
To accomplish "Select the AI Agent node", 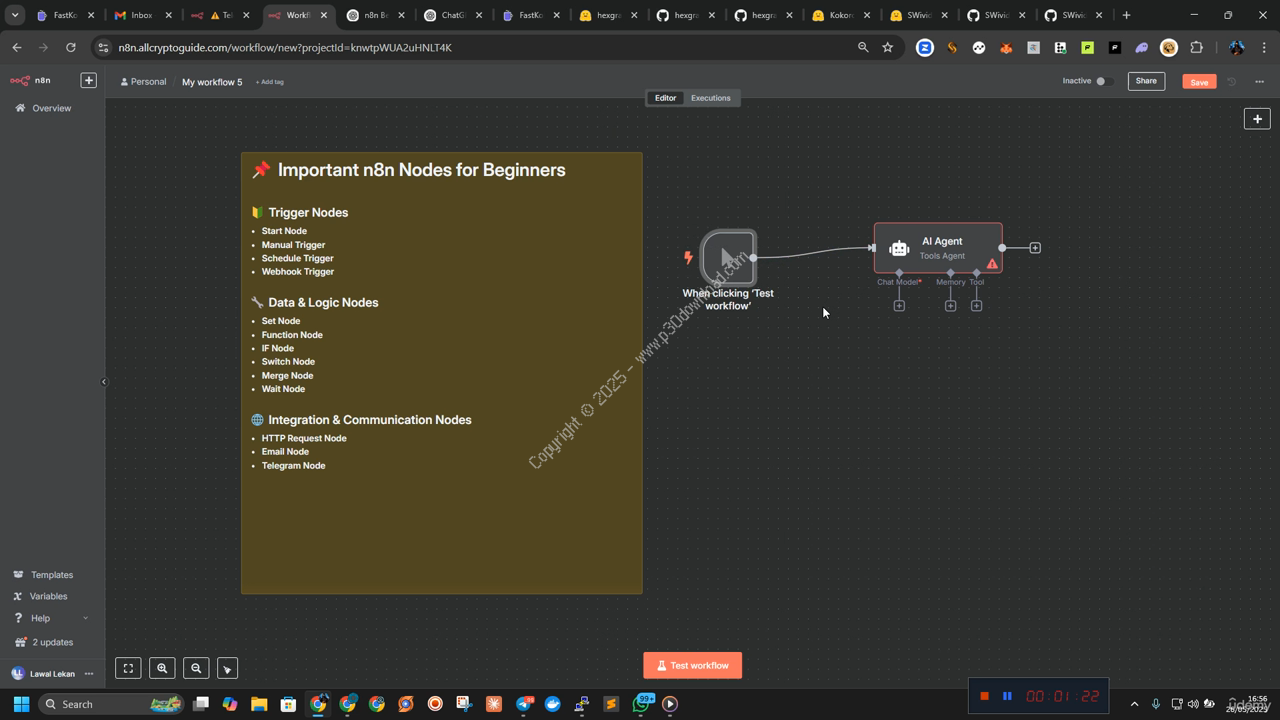I will tap(938, 248).
